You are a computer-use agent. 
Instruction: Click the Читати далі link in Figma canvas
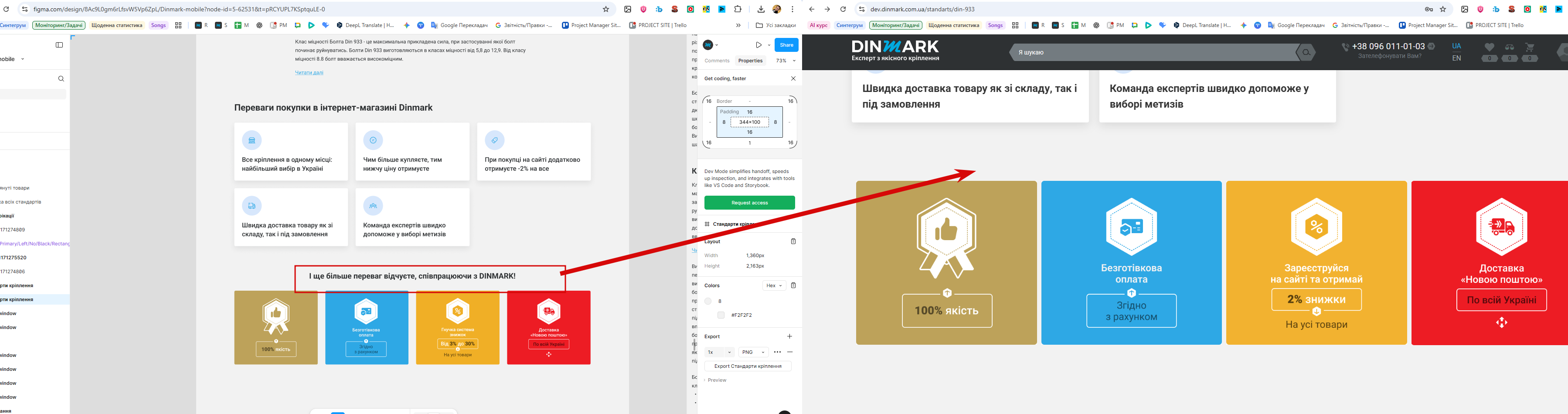(x=309, y=72)
